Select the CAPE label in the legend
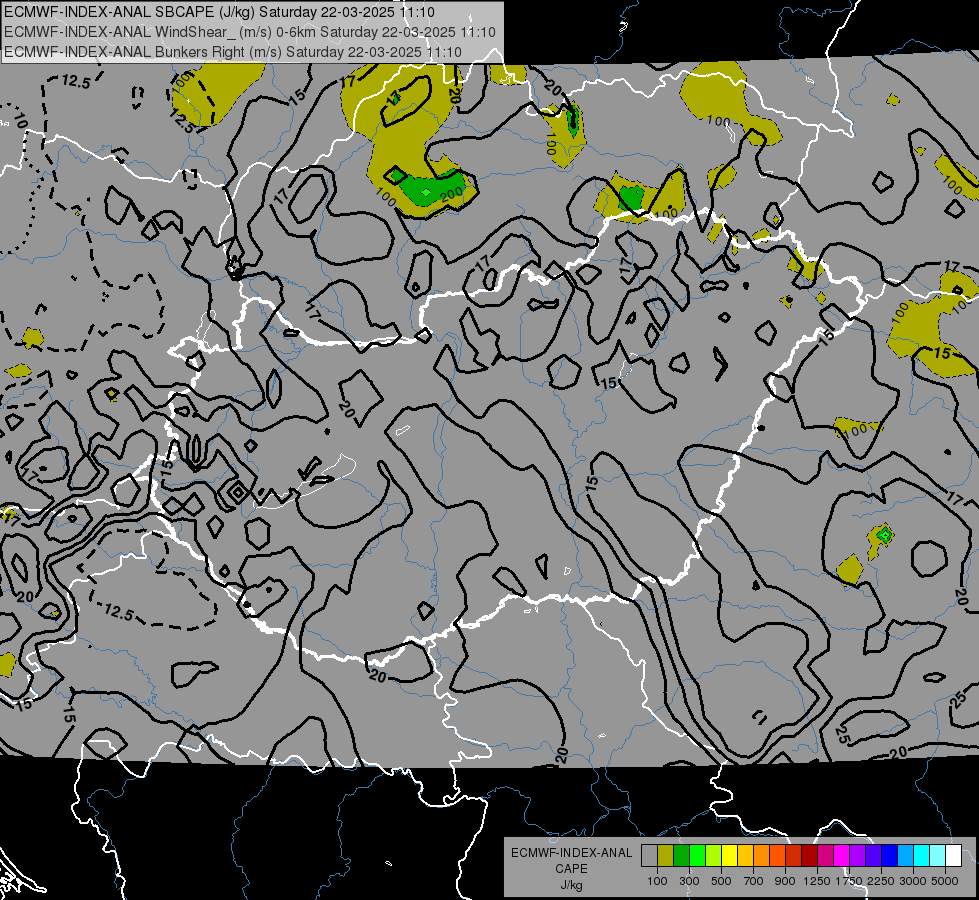This screenshot has width=979, height=900. coord(571,869)
